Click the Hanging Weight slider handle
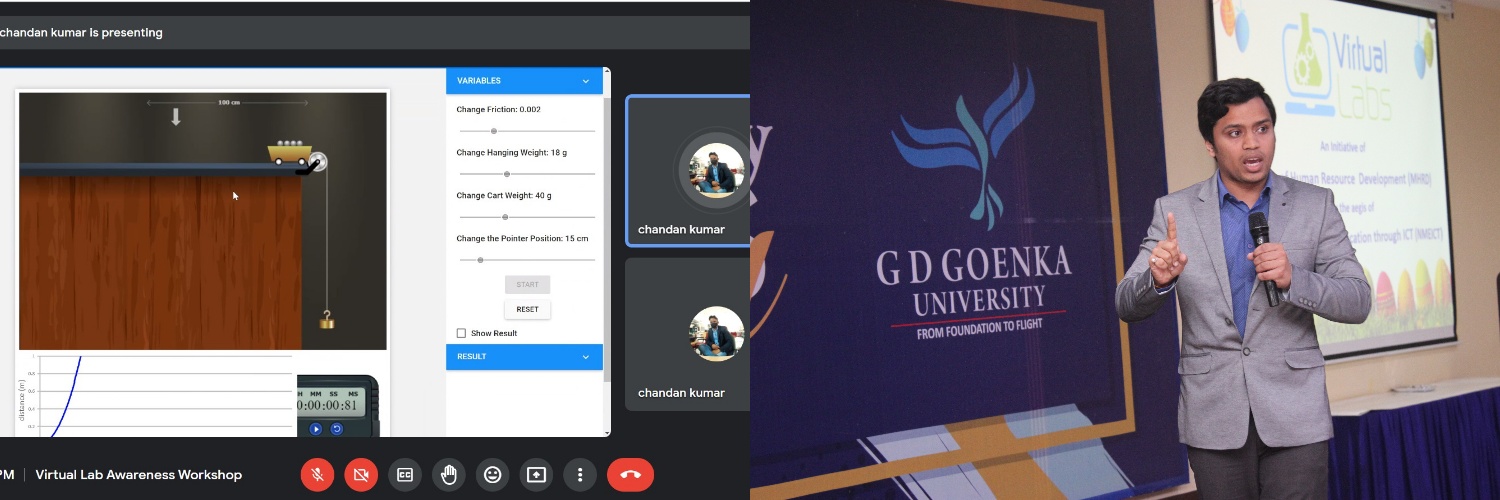1500x500 pixels. 505,174
